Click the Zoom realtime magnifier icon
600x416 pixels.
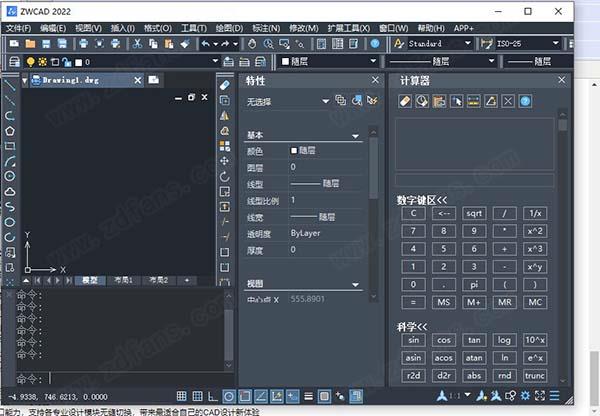[x=268, y=44]
